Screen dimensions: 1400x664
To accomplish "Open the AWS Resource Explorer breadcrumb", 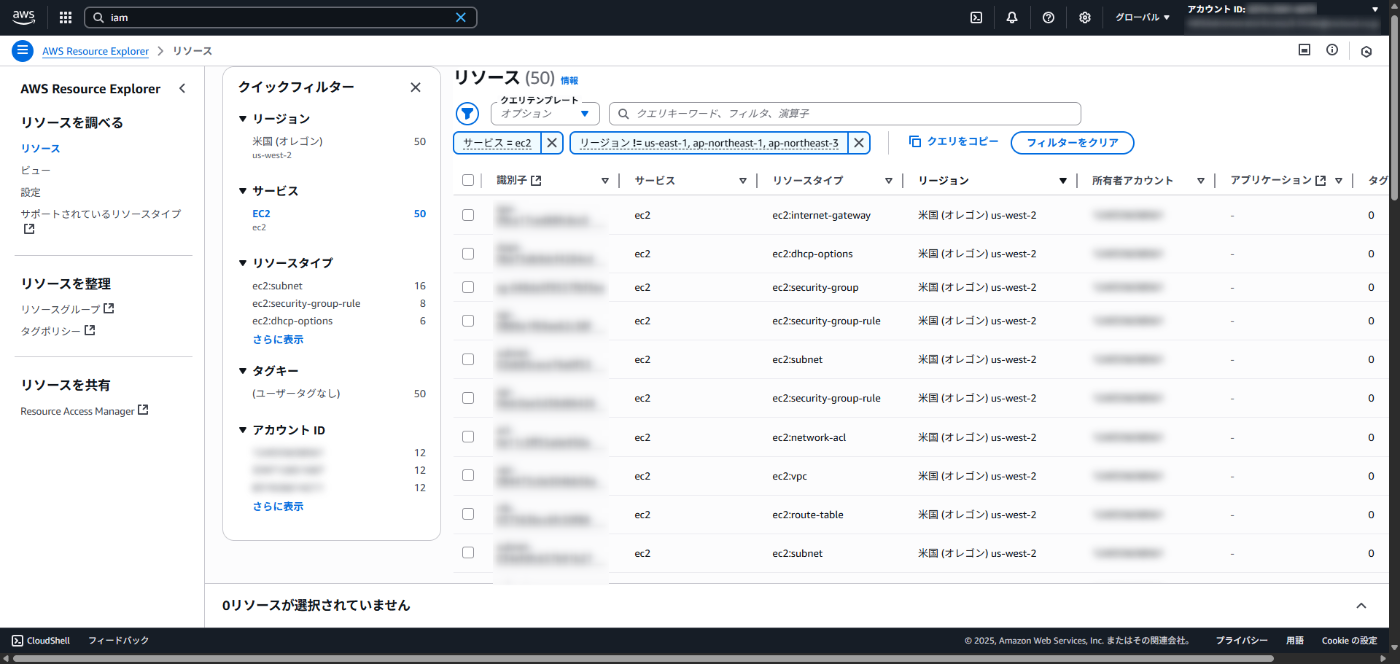I will click(x=95, y=51).
